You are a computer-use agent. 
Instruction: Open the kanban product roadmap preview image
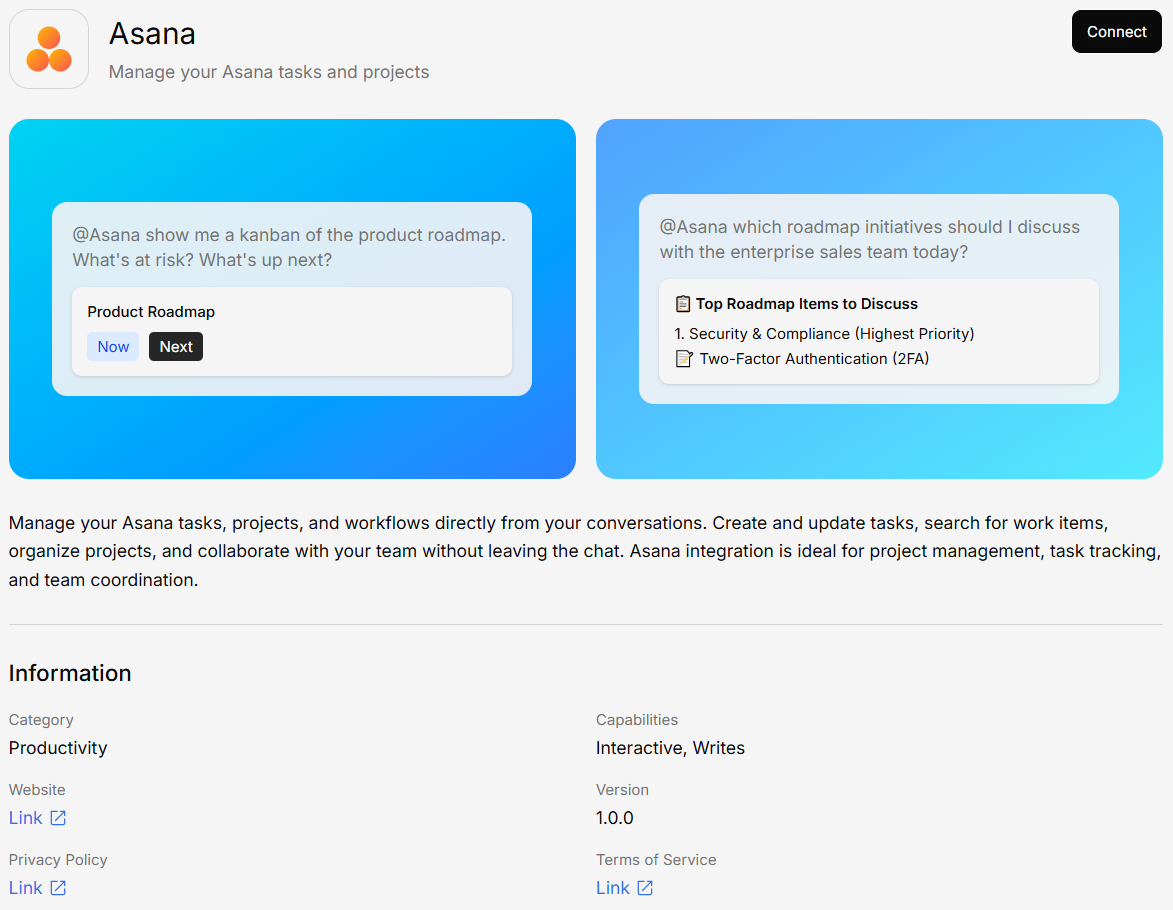(x=292, y=440)
